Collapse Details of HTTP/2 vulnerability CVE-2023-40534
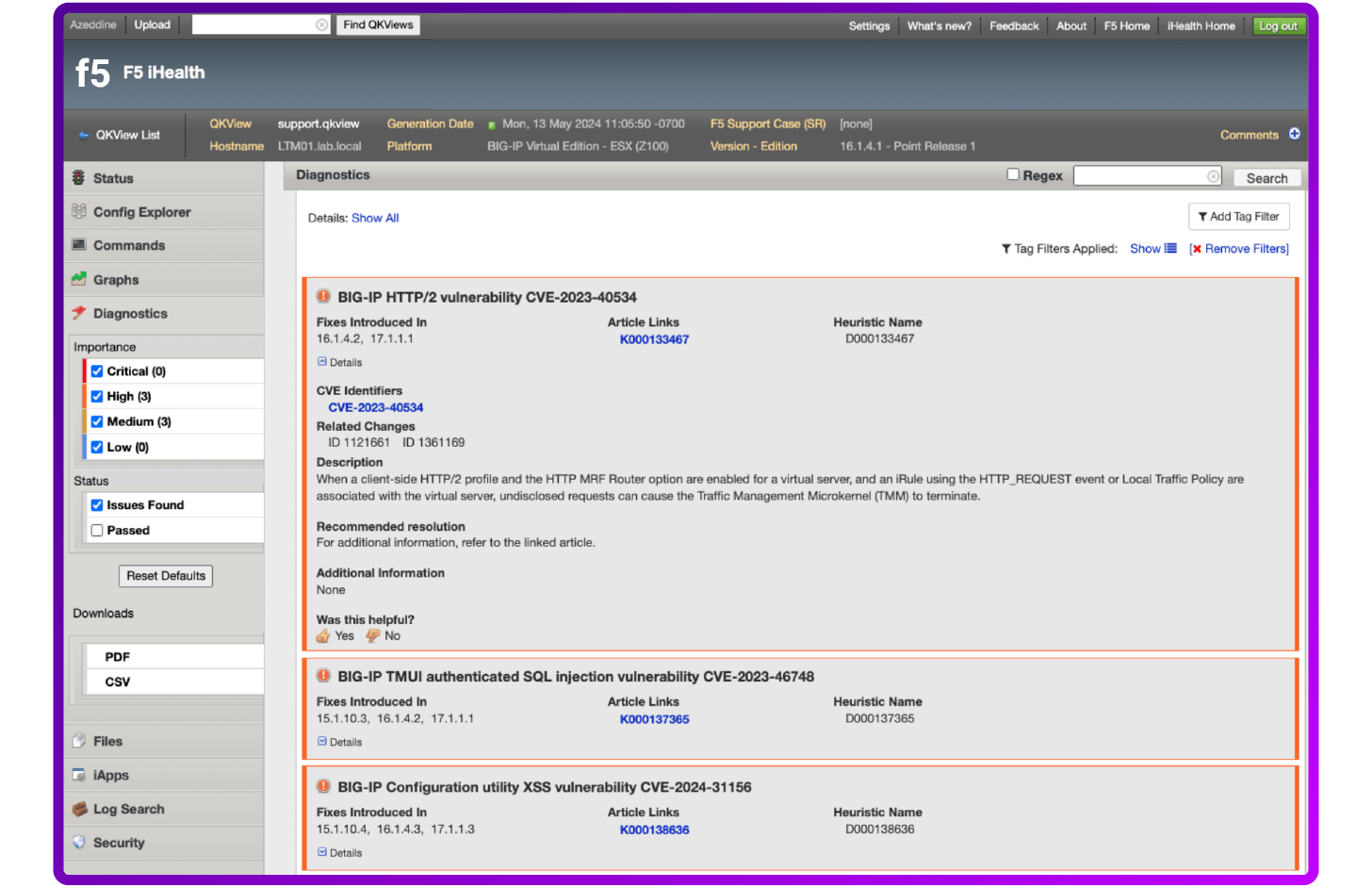This screenshot has width=1372, height=888. point(339,362)
